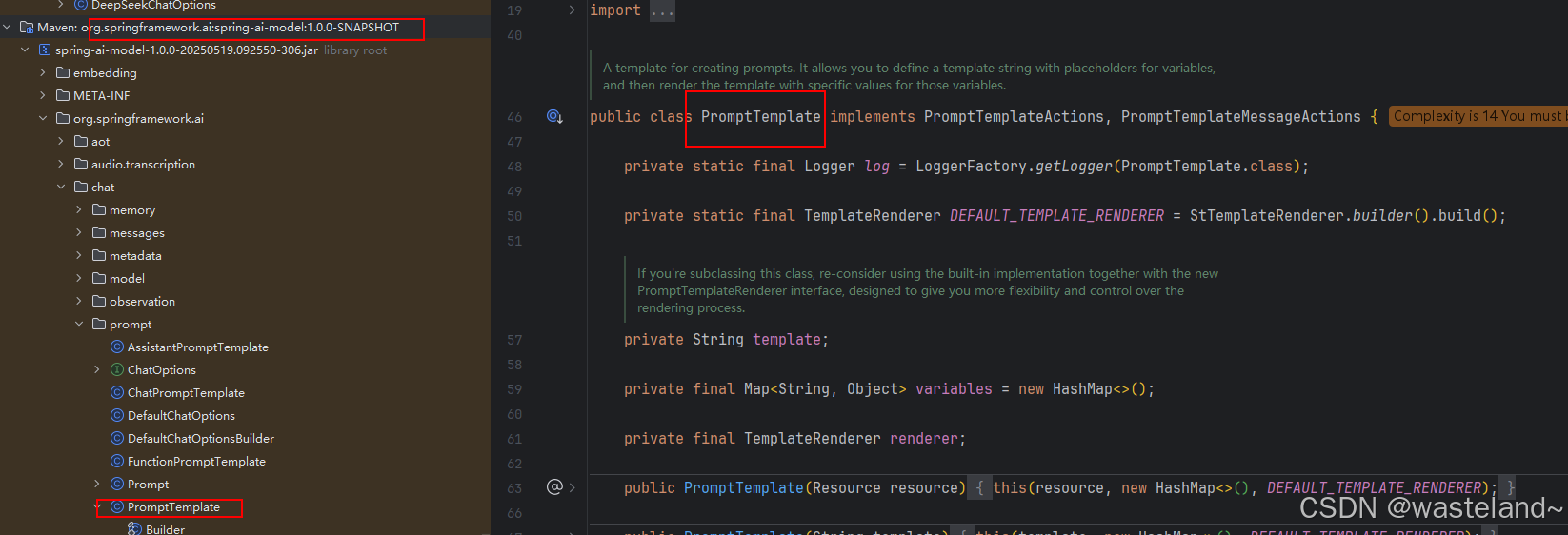Click StTemplateRenderer reference on line 50
This screenshot has width=1568, height=535.
coord(1267,216)
